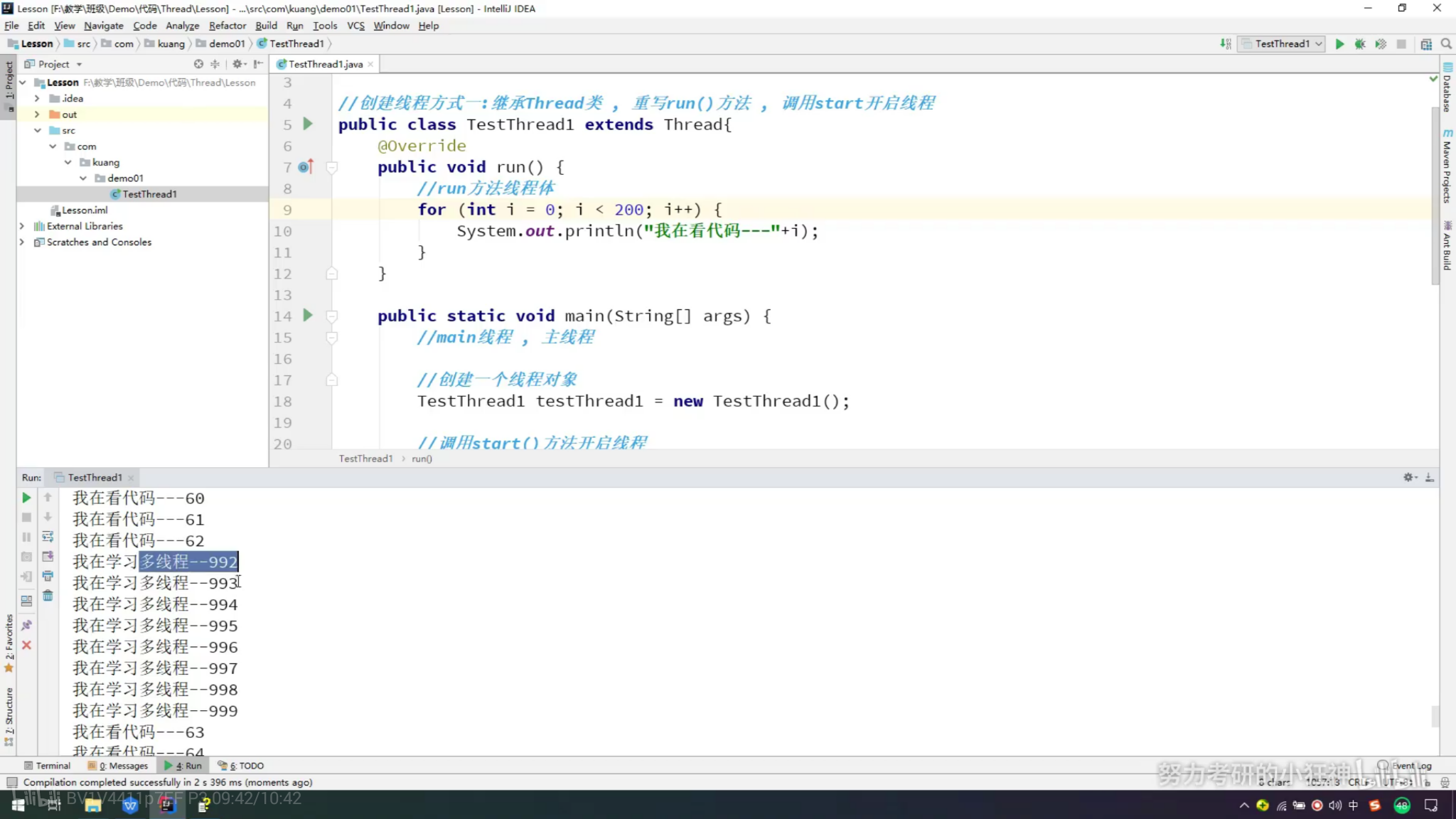The width and height of the screenshot is (1456, 819).
Task: Hide the Project tool window
Action: 258,64
